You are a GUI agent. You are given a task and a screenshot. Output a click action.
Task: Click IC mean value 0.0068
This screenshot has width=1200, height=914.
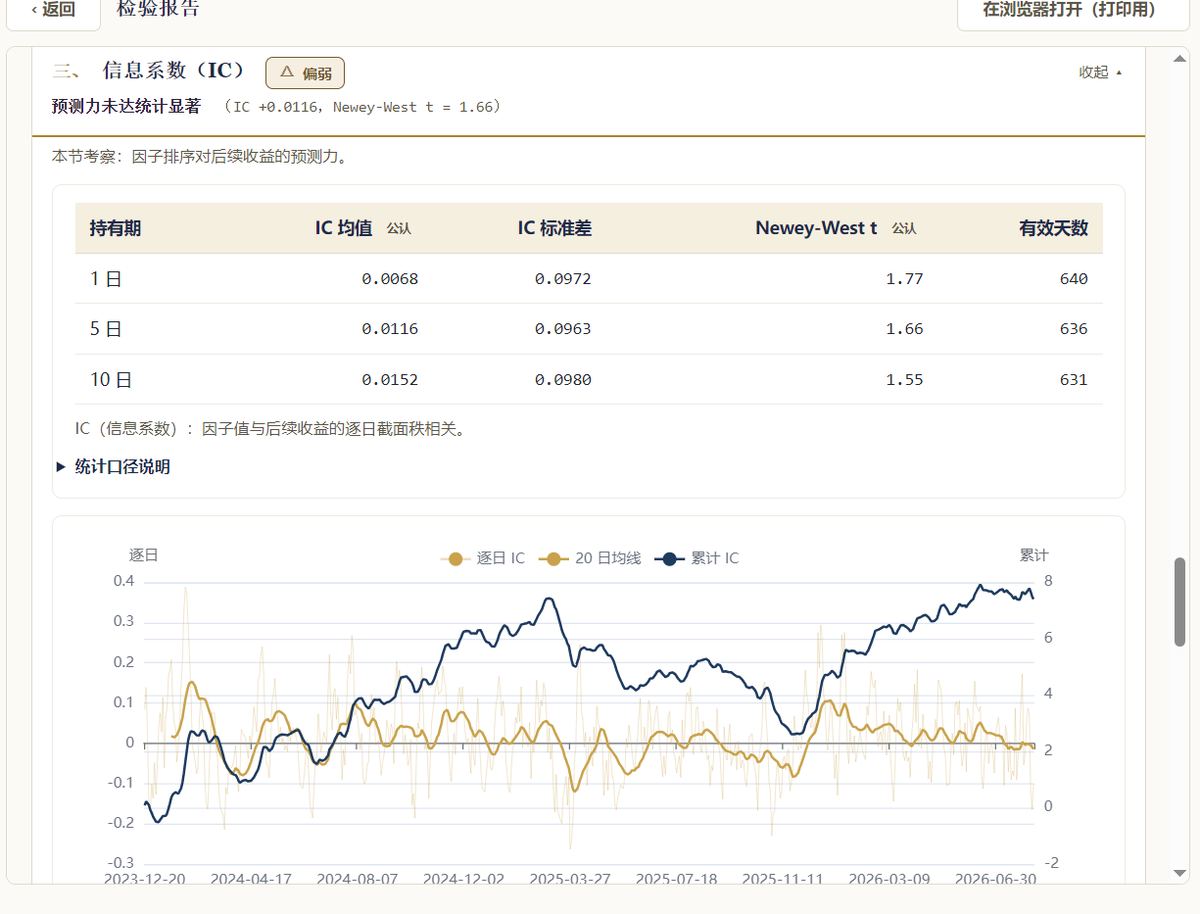[x=390, y=279]
